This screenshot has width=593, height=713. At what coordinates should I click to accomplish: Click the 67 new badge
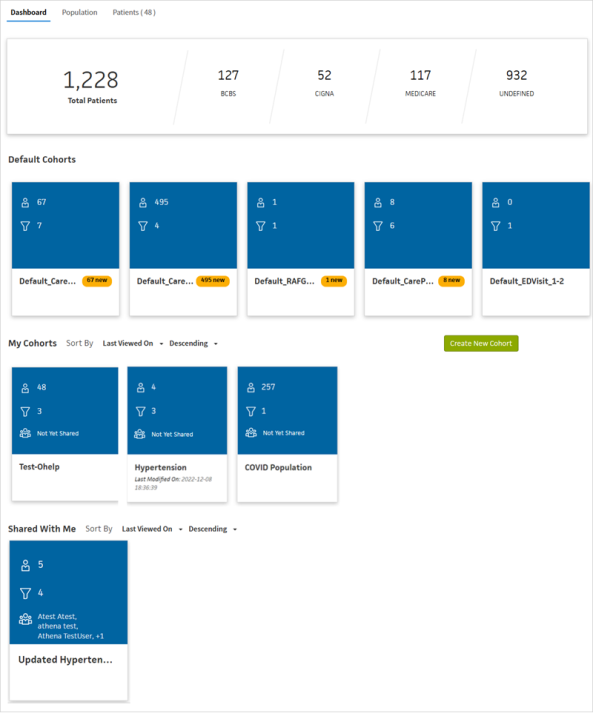tap(97, 281)
